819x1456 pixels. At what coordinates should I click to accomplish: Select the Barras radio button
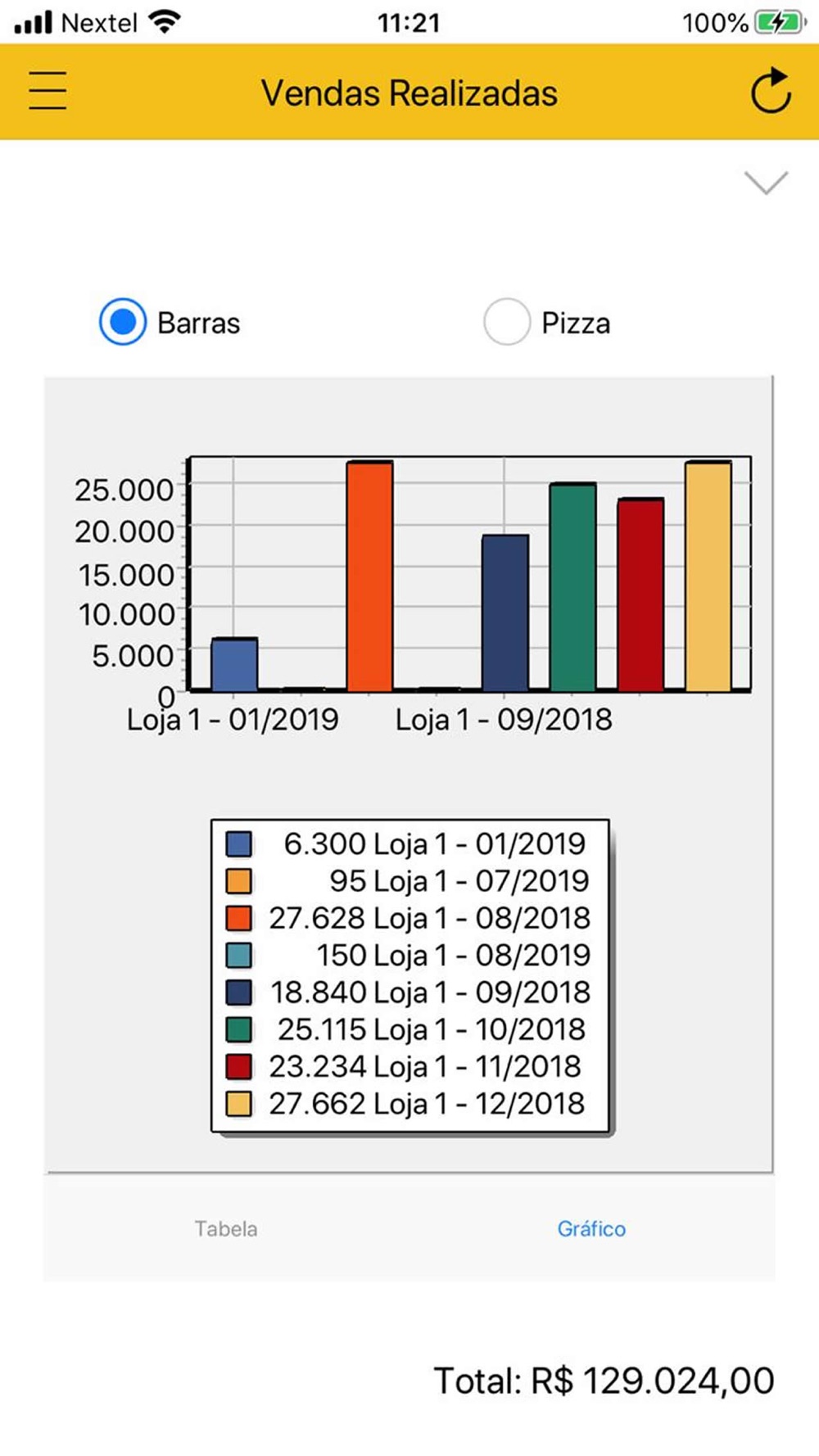click(123, 322)
